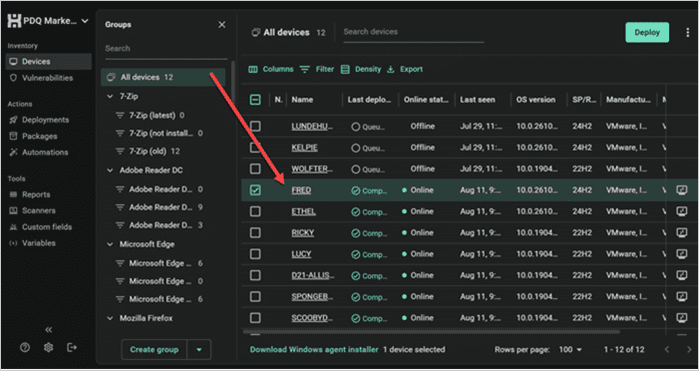
Task: Open the D21-ALLIS device link
Action: pyautogui.click(x=313, y=276)
